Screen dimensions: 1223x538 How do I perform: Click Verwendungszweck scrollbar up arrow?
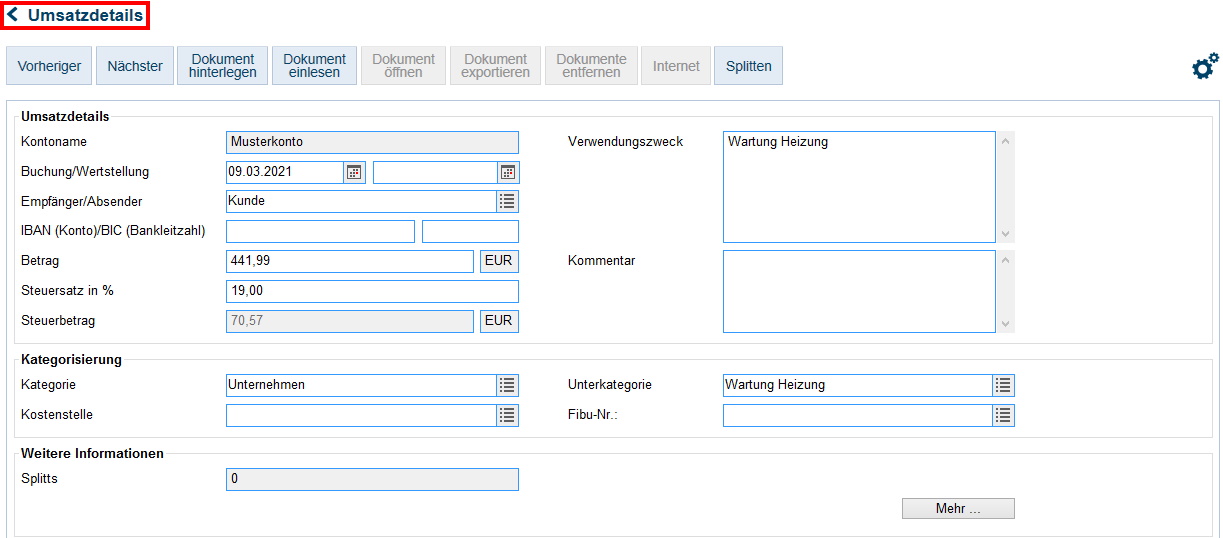(1006, 140)
